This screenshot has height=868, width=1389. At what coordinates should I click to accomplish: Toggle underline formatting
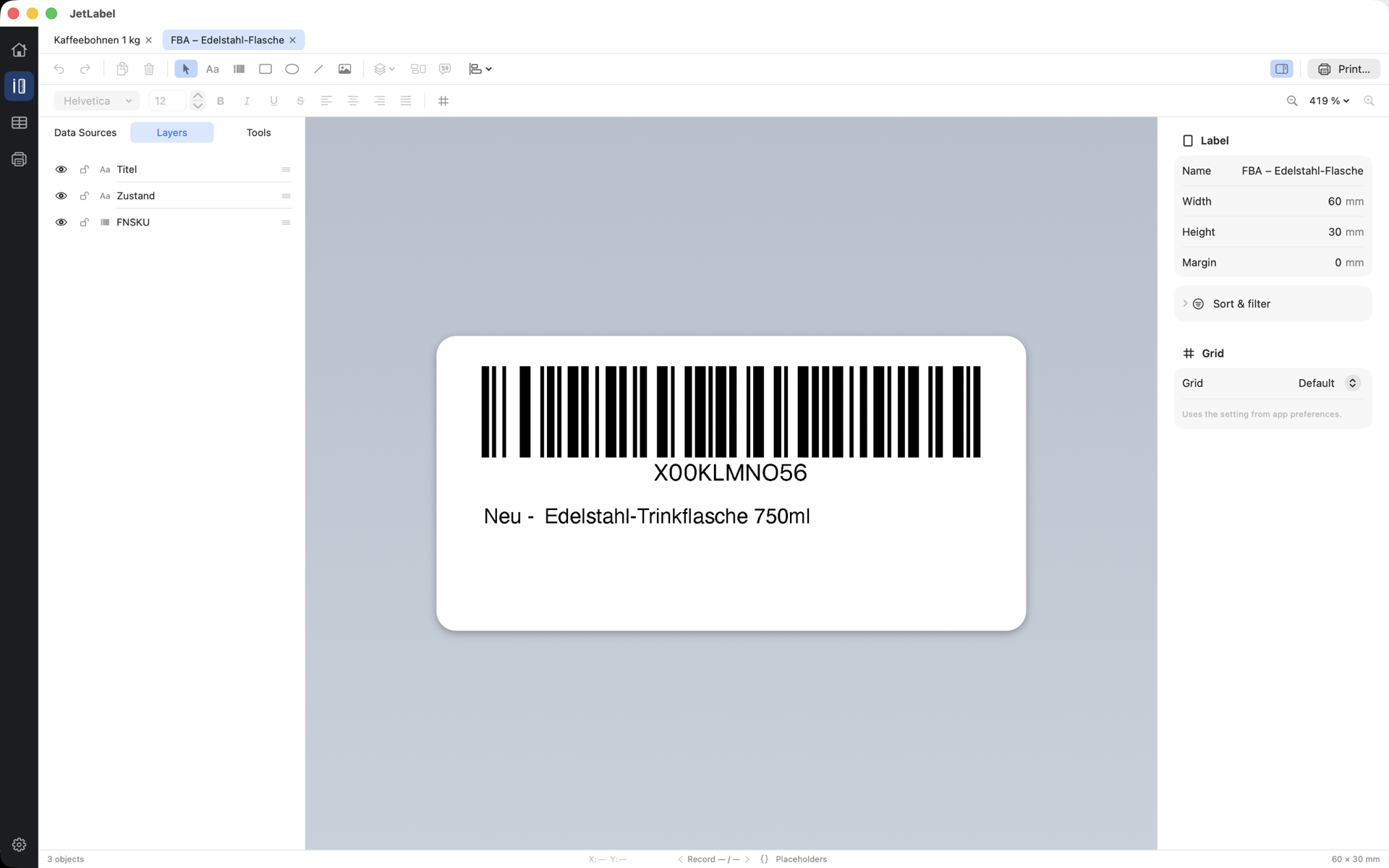(x=273, y=101)
